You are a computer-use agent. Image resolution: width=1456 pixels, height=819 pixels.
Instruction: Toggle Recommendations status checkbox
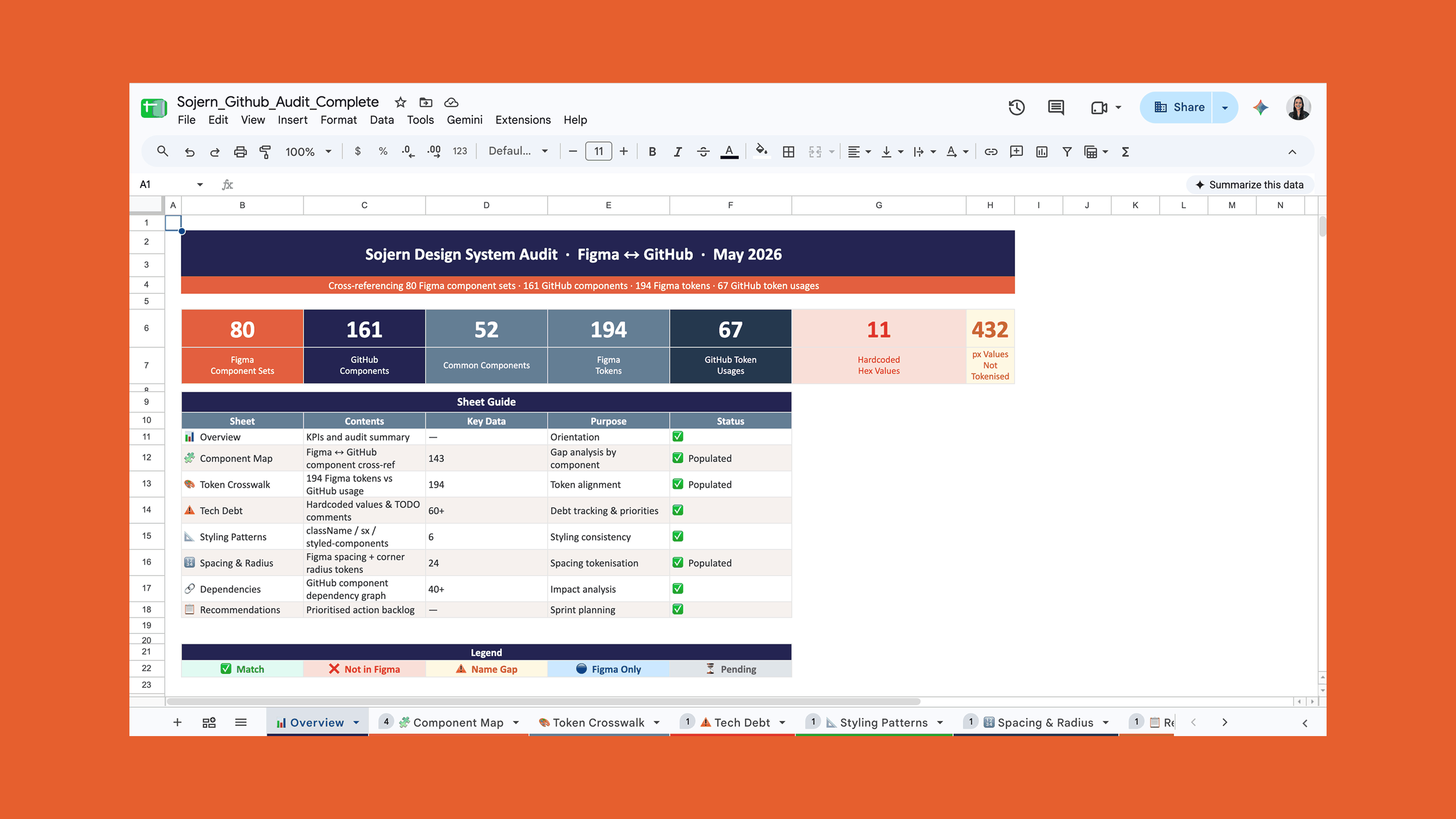click(677, 609)
